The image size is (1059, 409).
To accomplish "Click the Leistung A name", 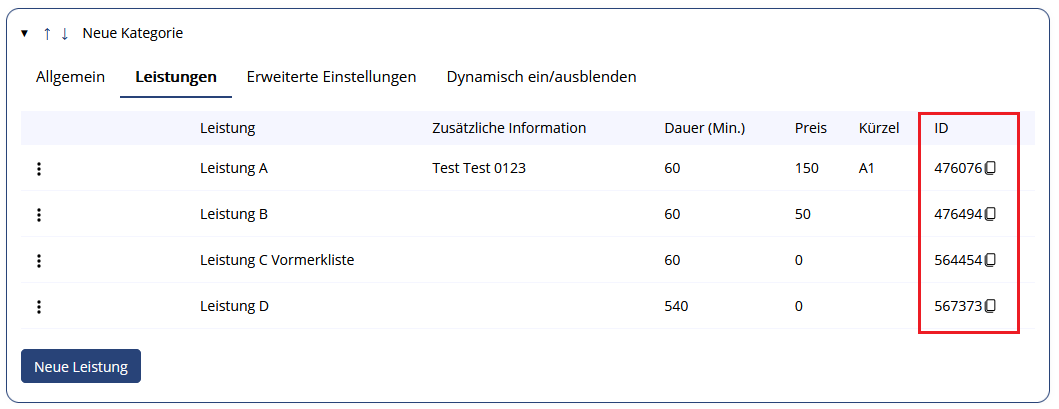I will pyautogui.click(x=234, y=169).
